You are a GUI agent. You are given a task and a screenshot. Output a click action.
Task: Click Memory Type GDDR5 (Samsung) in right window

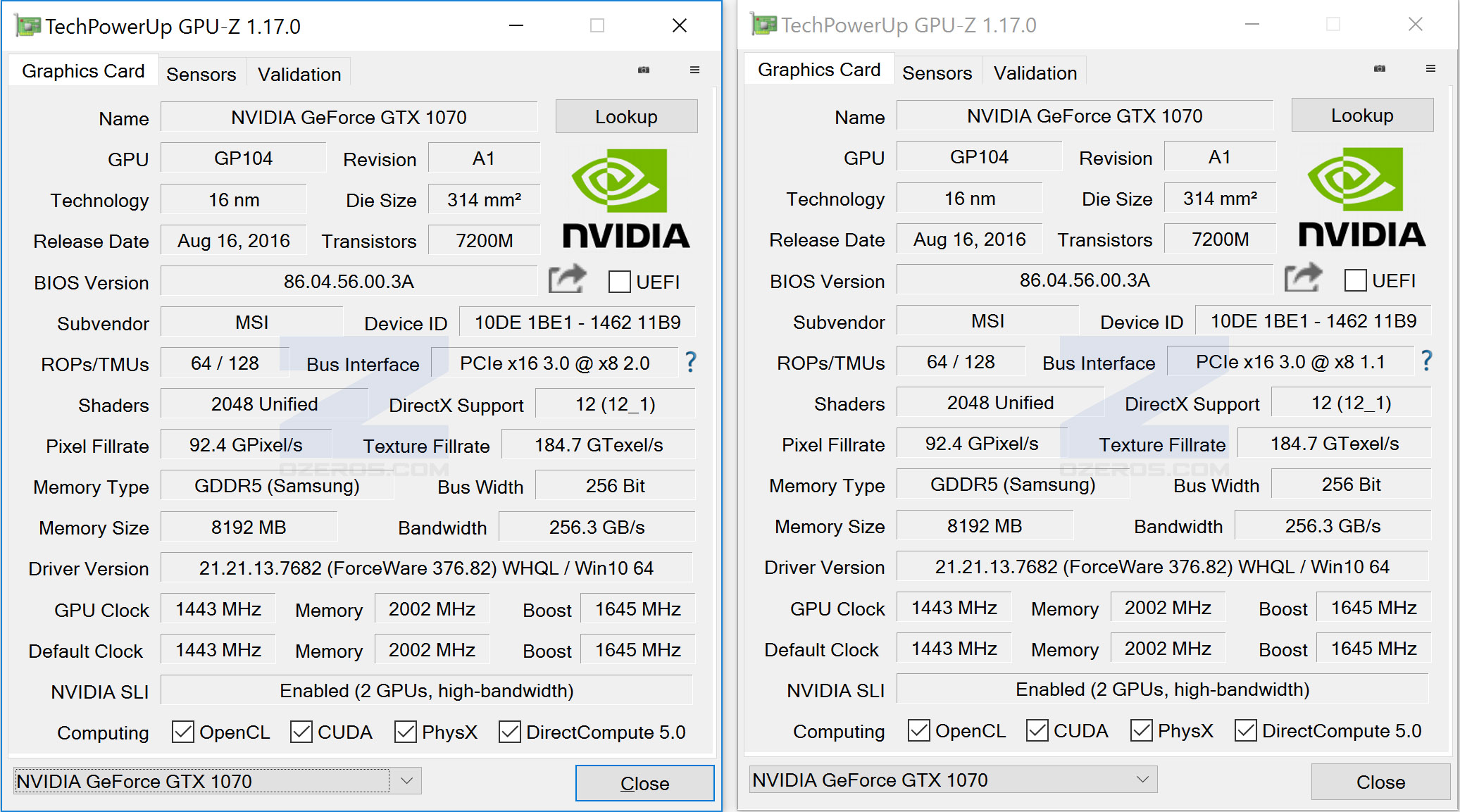tap(1013, 485)
